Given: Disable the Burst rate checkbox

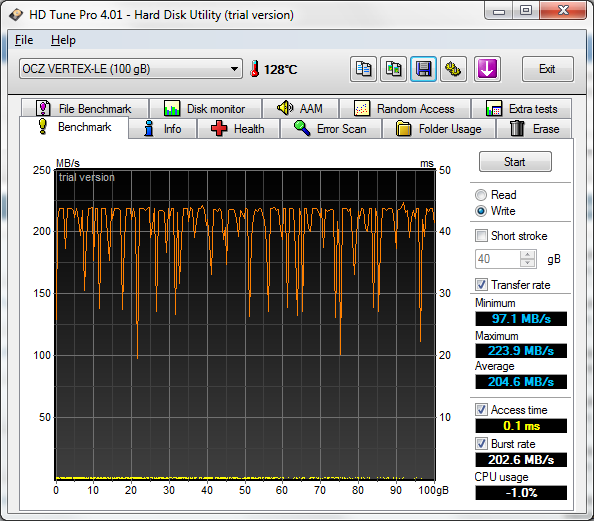Looking at the screenshot, I should (481, 444).
